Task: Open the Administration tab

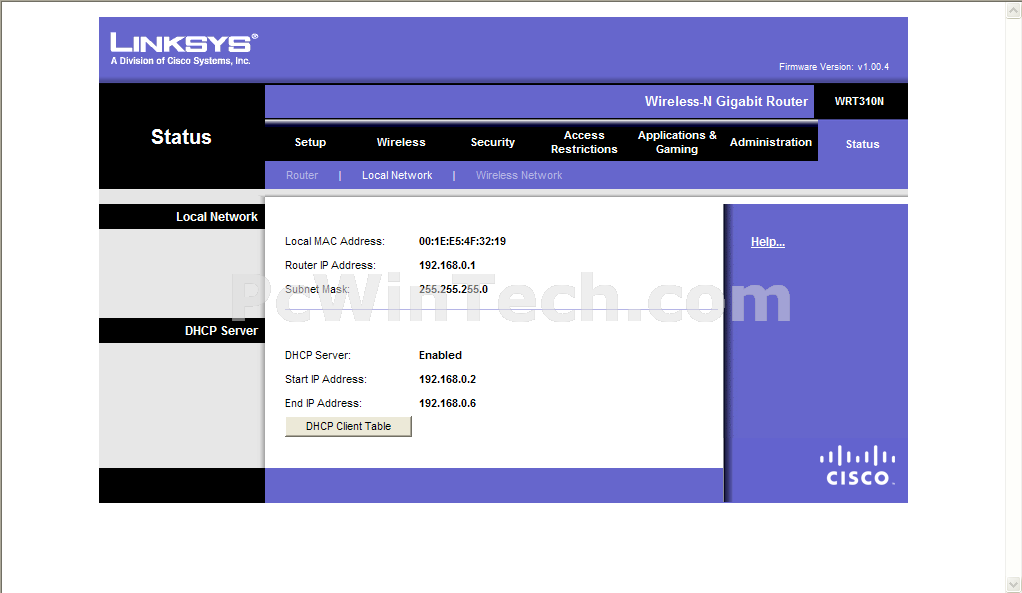Action: click(770, 142)
